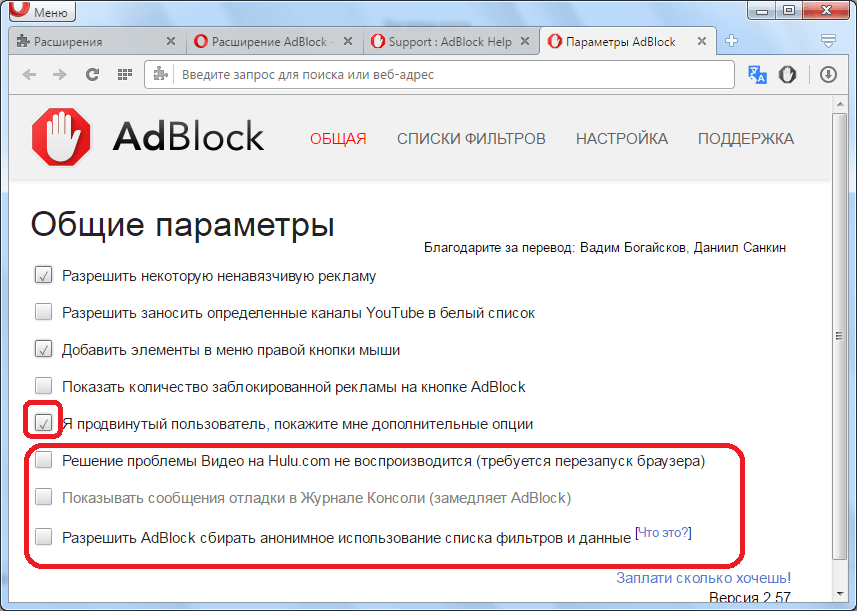Expand the tab list menu at right
Viewport: 857px width, 611px height.
(828, 41)
